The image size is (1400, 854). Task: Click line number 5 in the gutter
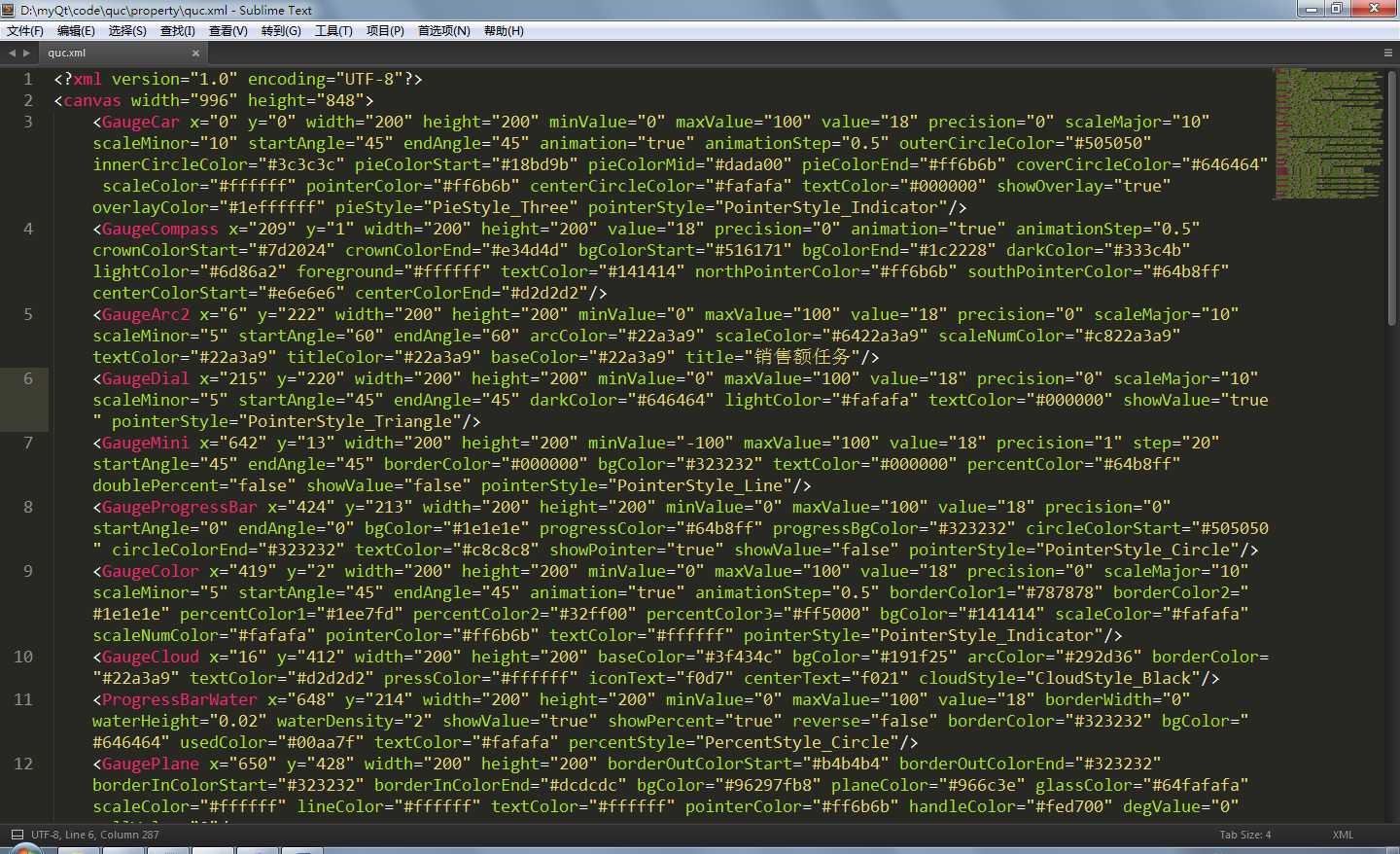(28, 314)
